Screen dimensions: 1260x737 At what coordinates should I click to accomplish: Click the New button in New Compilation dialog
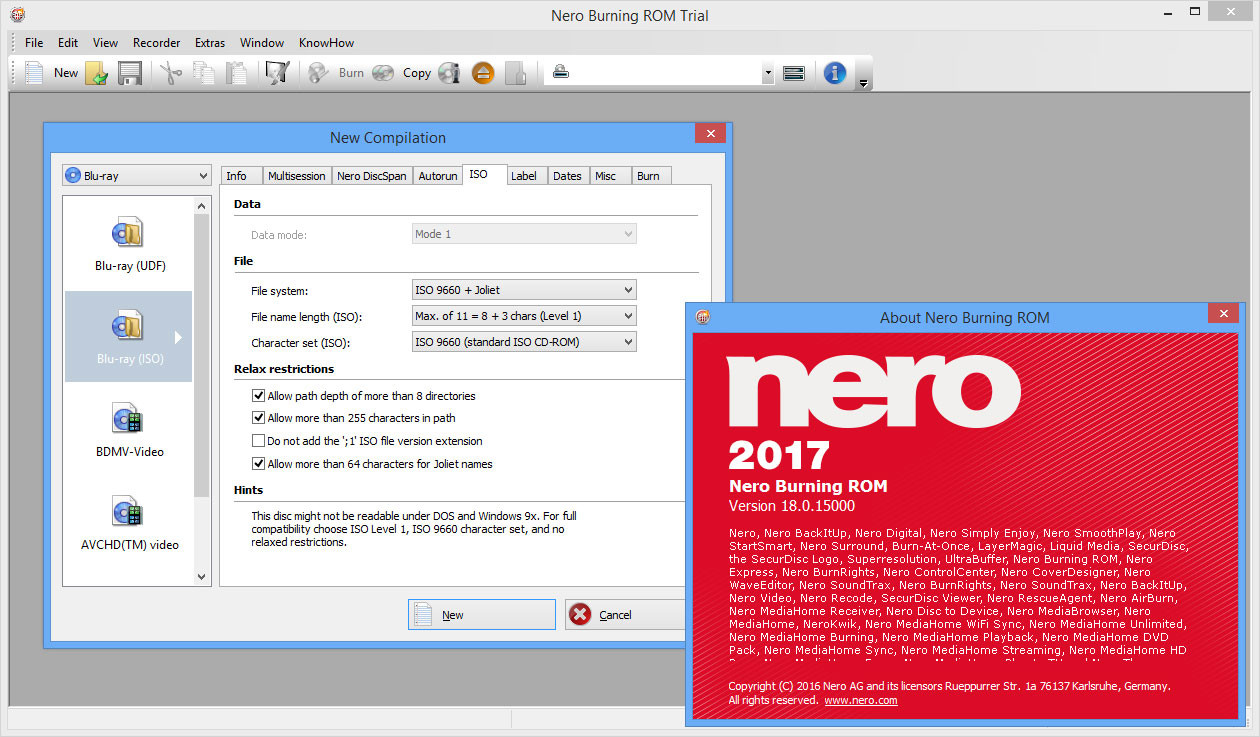point(481,615)
